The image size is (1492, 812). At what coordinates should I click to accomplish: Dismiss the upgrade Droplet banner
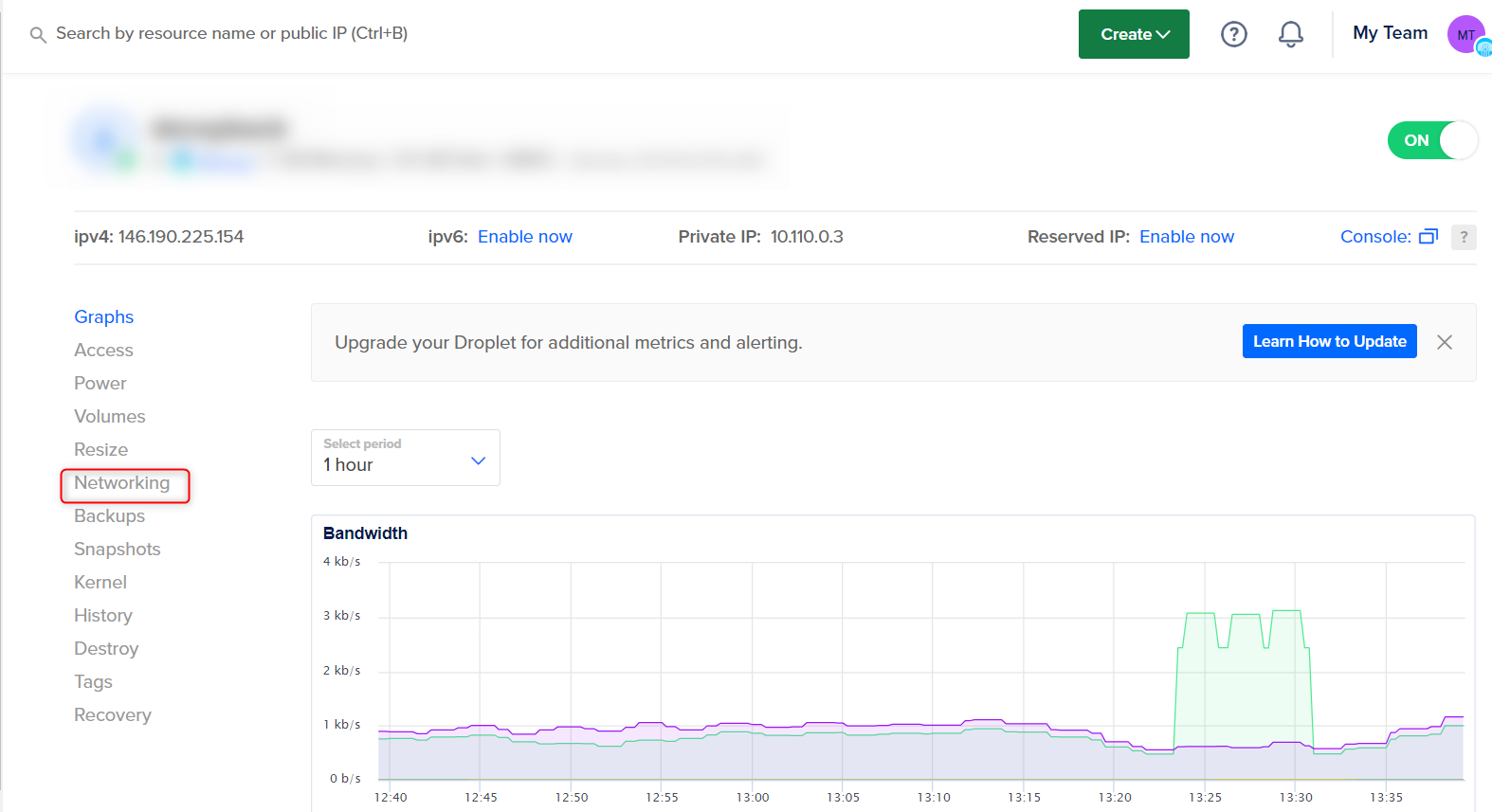coord(1444,342)
